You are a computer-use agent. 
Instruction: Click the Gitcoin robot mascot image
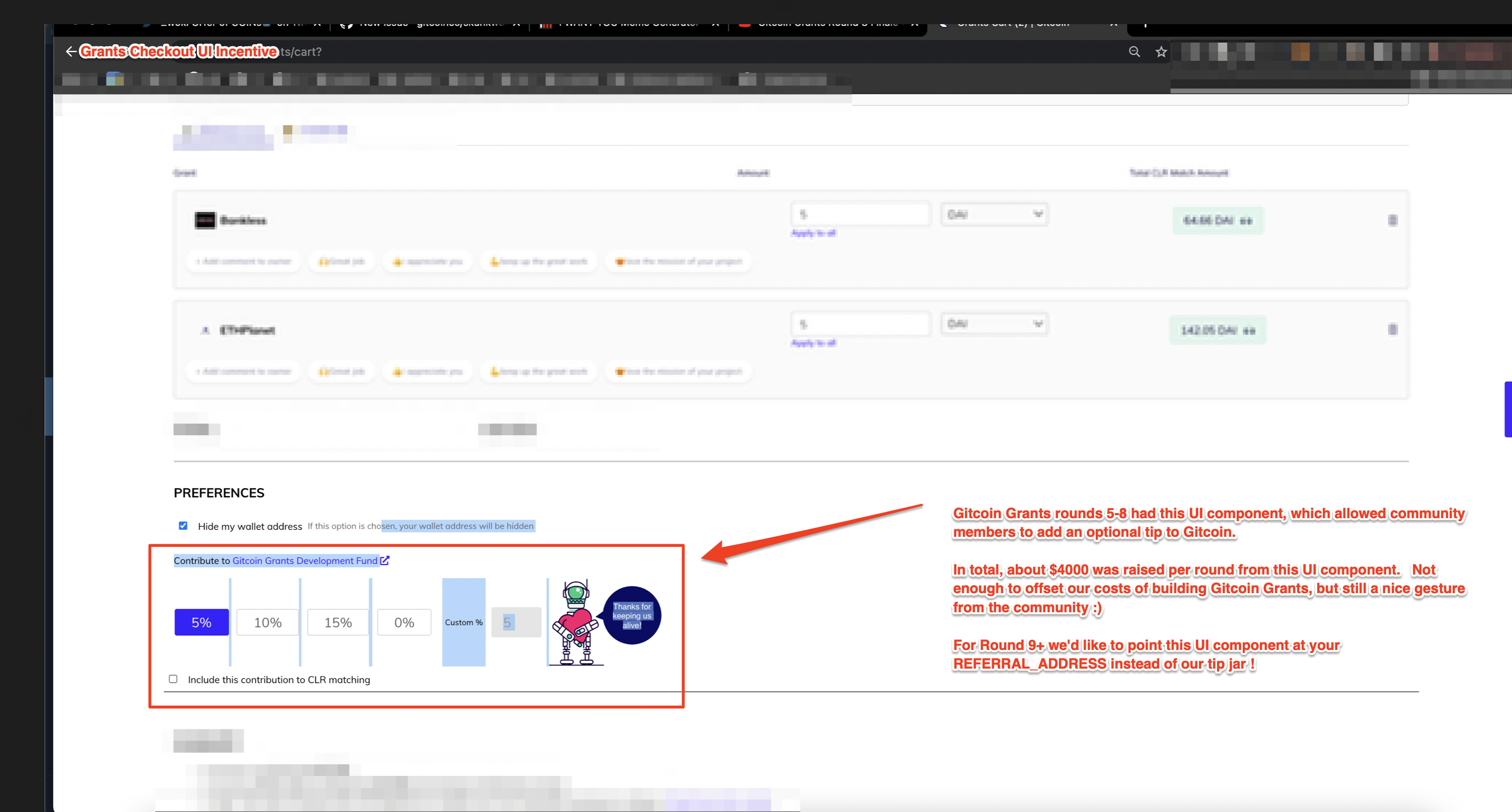point(576,622)
